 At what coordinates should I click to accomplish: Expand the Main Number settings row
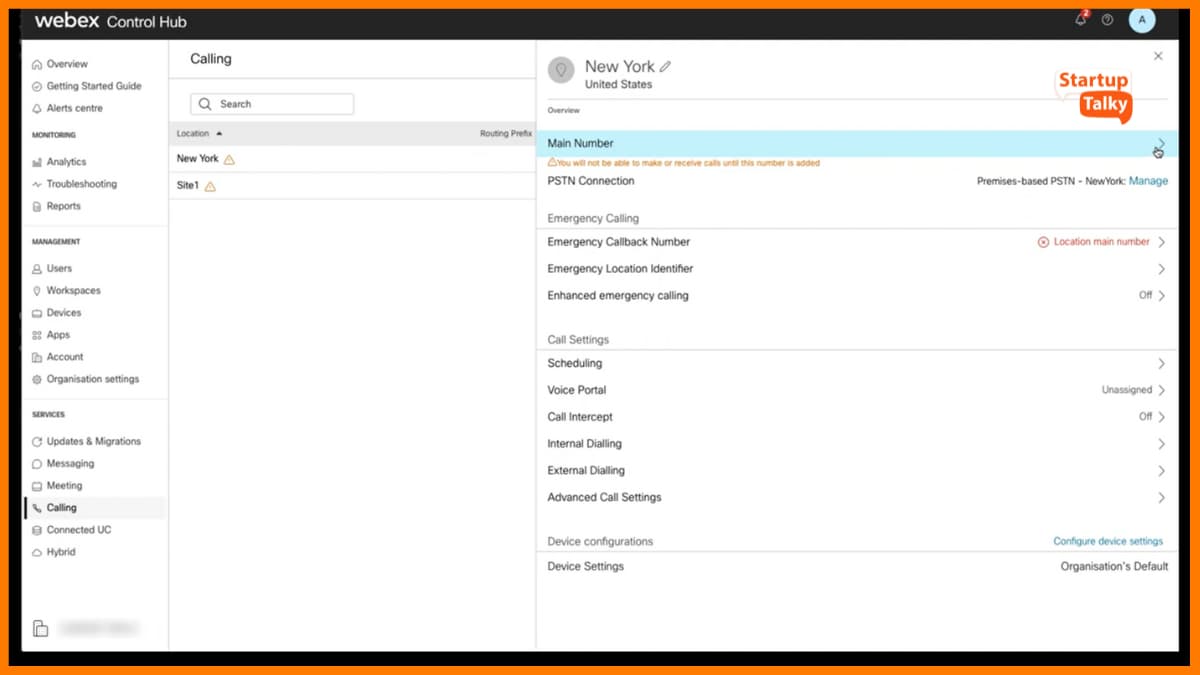[1158, 143]
